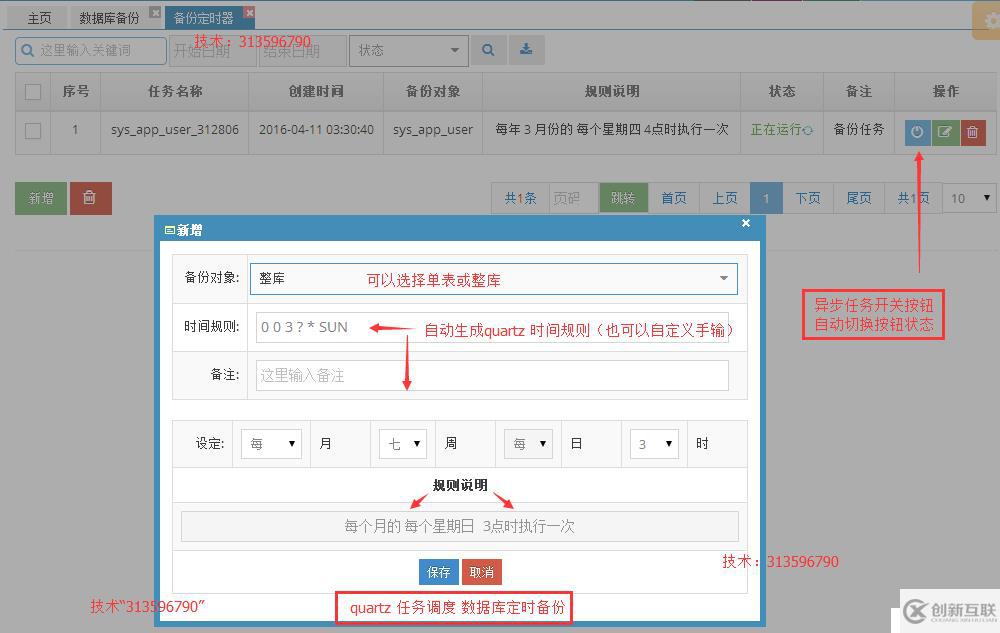
Task: Open the 状态 dropdown filter
Action: (x=408, y=50)
